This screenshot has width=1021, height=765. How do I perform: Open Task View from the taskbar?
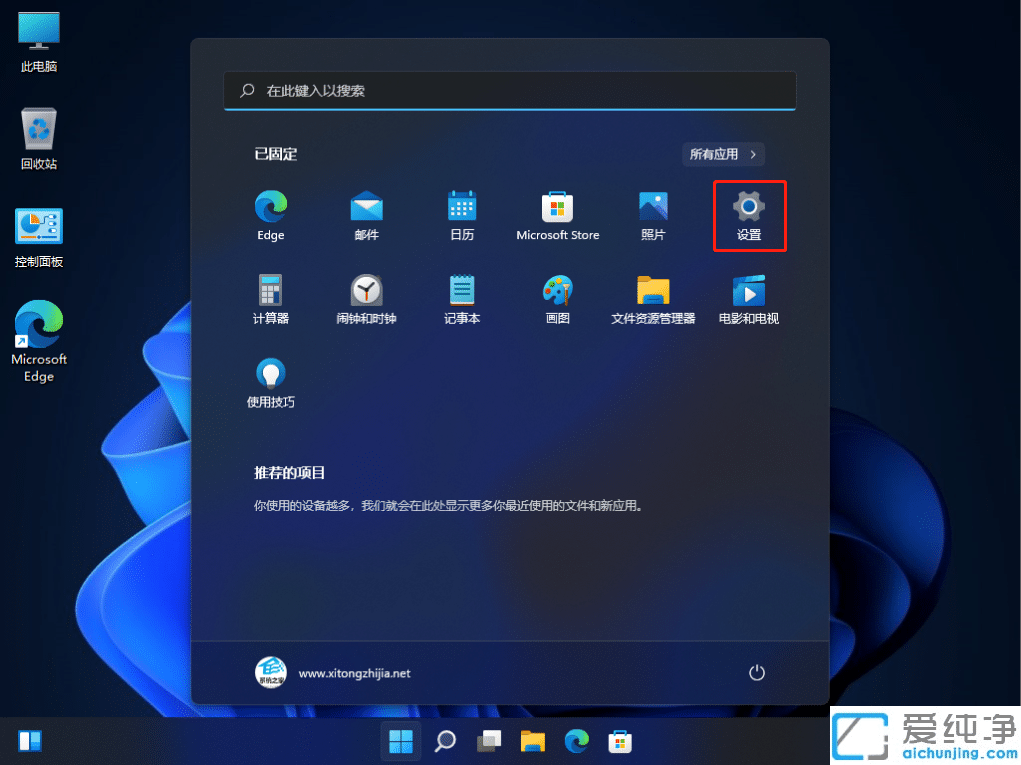tap(488, 741)
